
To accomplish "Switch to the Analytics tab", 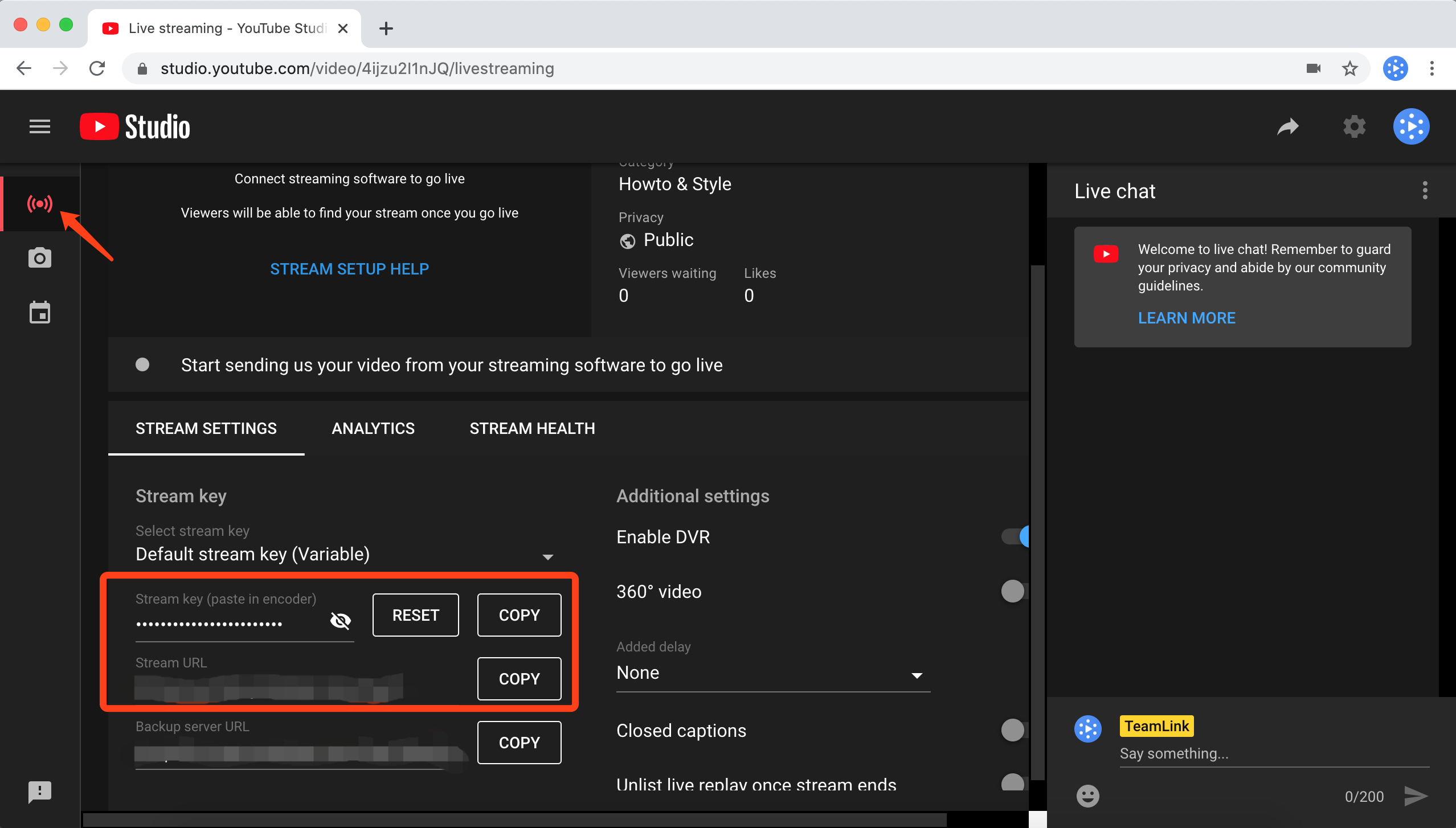I will point(373,428).
